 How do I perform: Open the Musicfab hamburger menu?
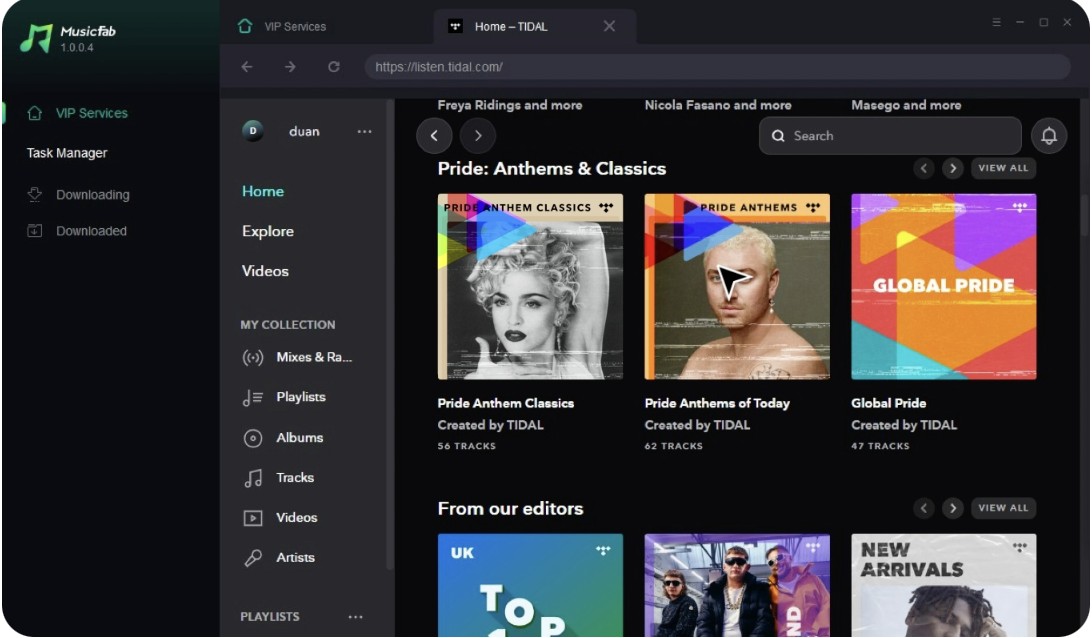[997, 22]
